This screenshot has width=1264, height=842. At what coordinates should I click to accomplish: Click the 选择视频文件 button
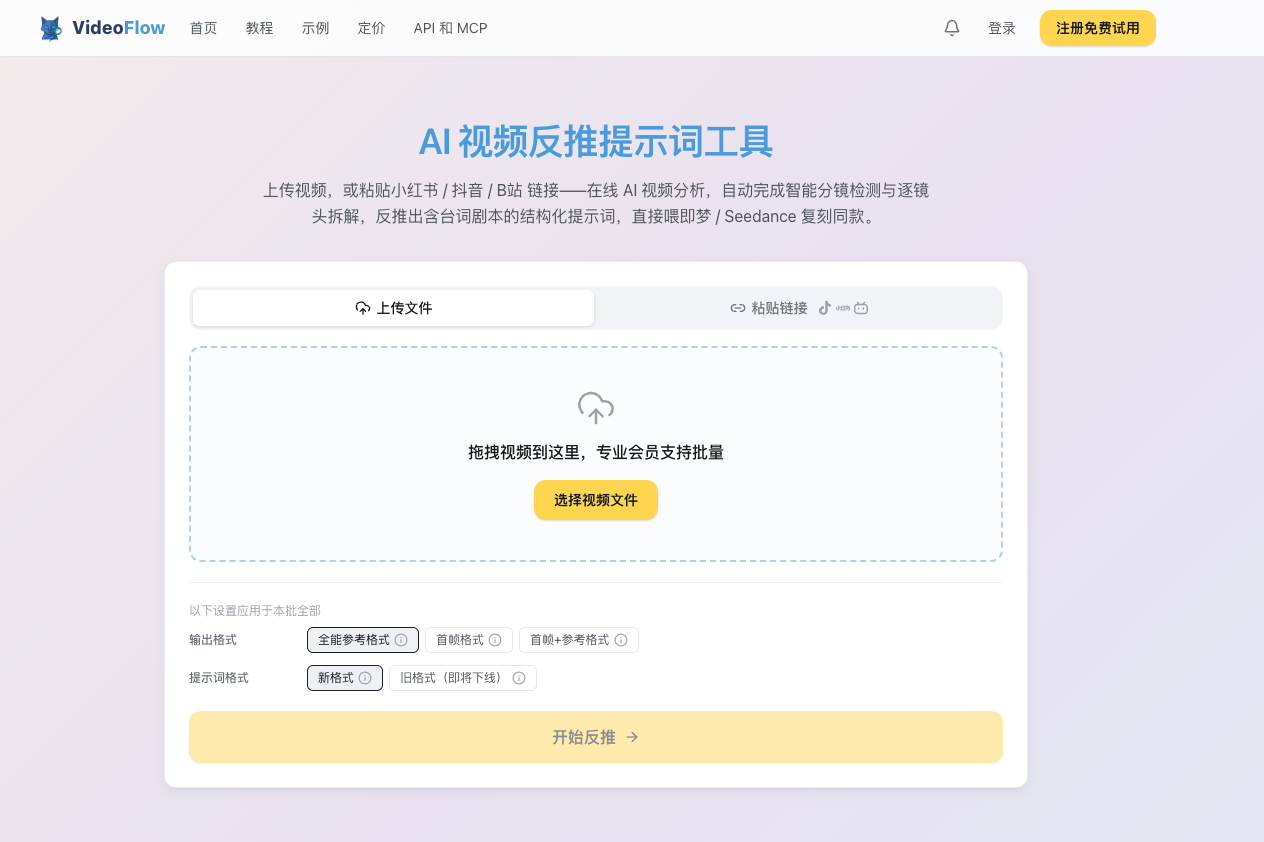point(596,500)
